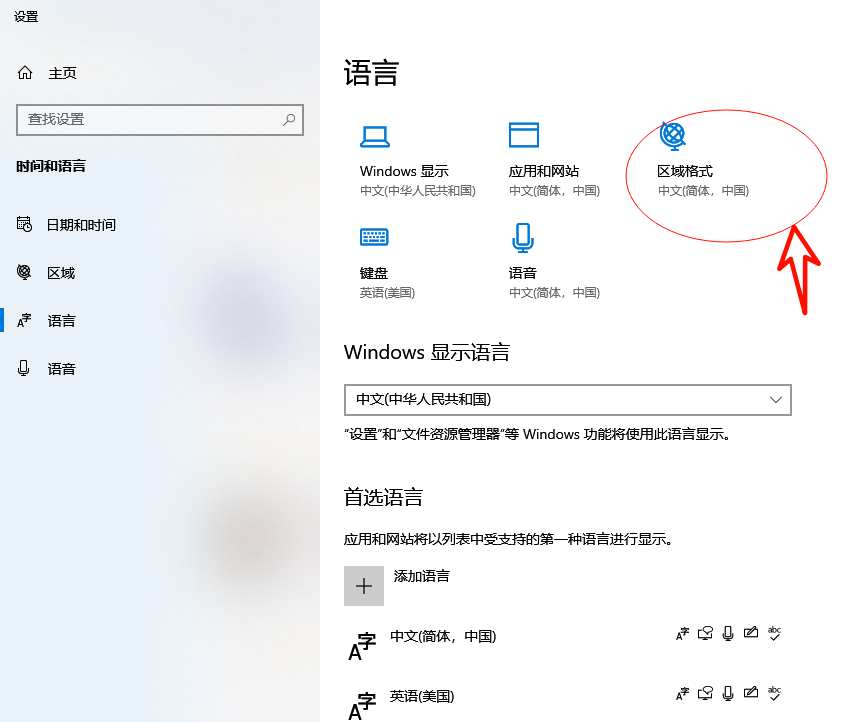Click speech recognition mic in 英语 row
860x722 pixels.
(728, 694)
